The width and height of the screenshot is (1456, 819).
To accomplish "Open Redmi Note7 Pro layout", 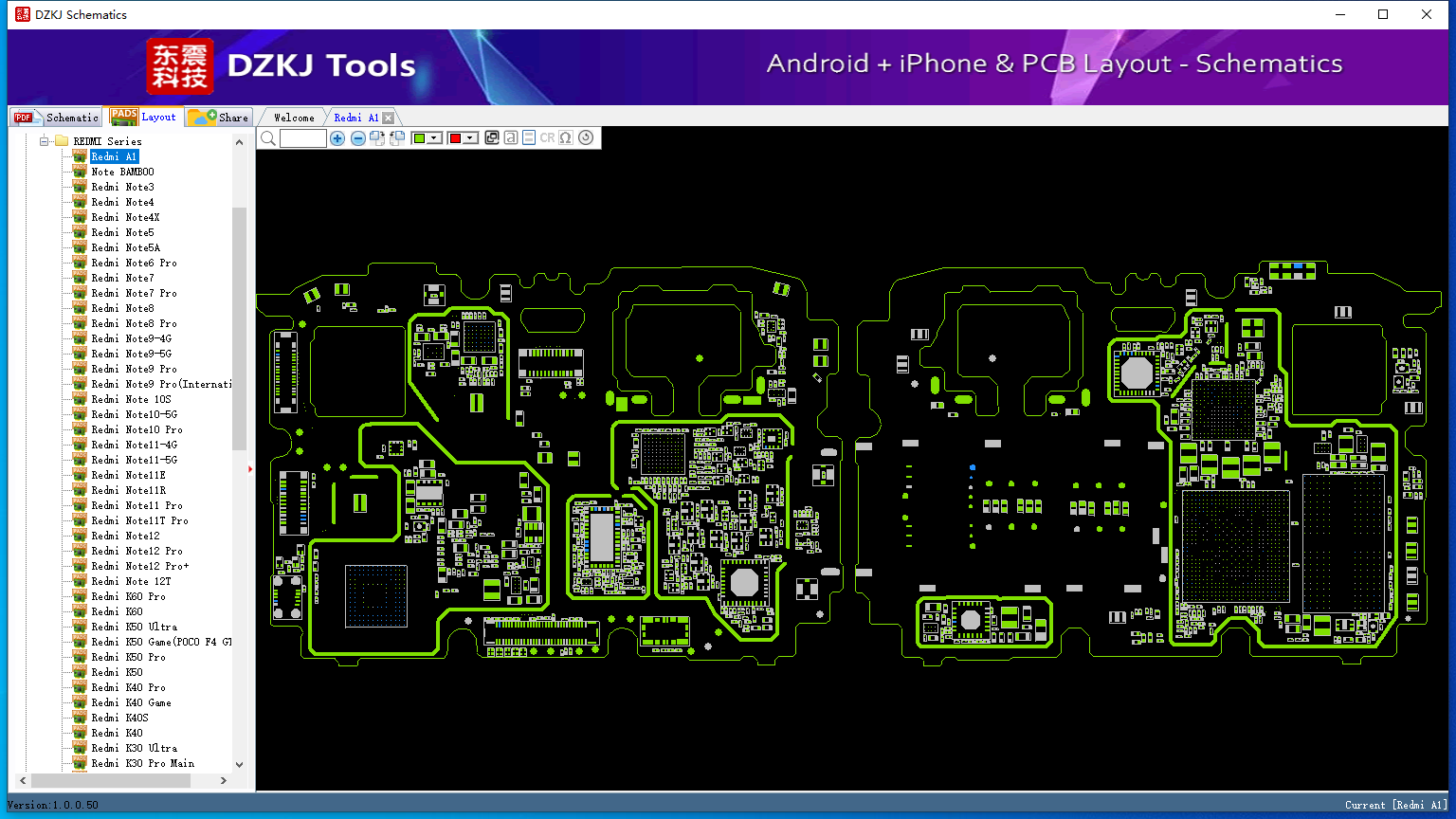I will pos(134,293).
